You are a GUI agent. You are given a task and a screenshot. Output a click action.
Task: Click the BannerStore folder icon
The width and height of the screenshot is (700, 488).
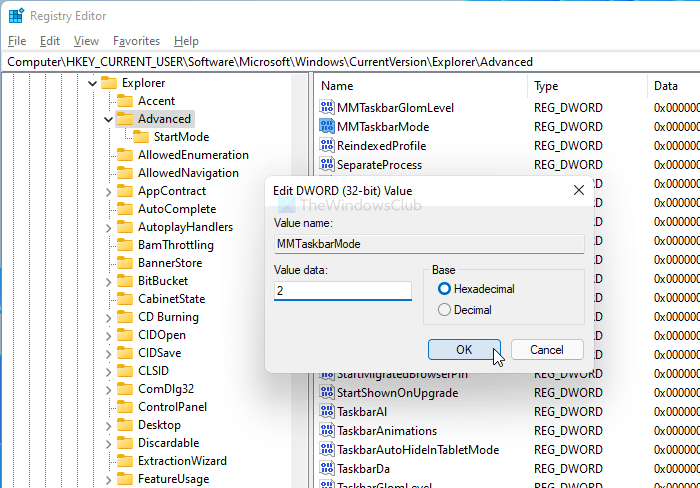coord(125,263)
